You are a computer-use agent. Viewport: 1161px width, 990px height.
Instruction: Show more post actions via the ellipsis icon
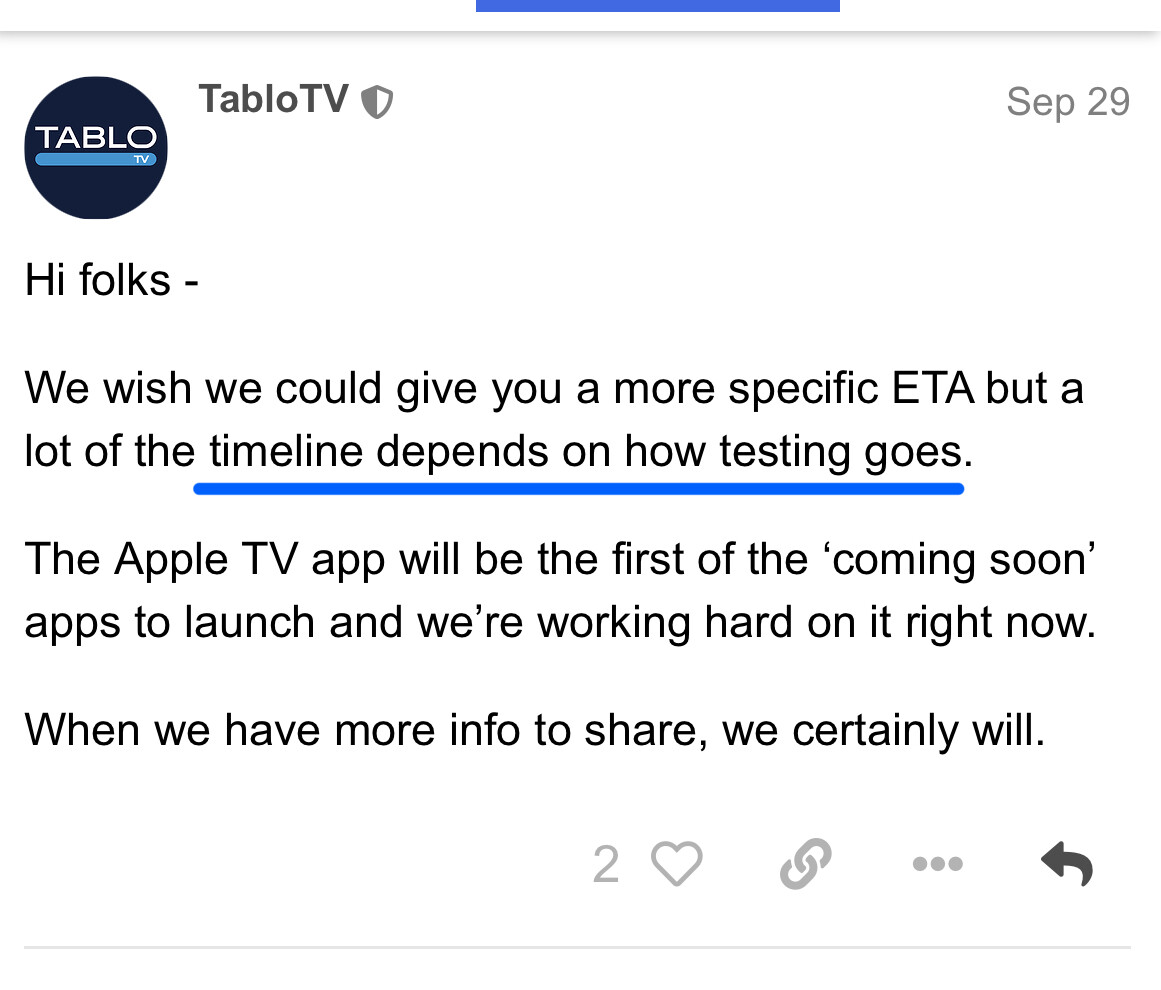(x=937, y=863)
